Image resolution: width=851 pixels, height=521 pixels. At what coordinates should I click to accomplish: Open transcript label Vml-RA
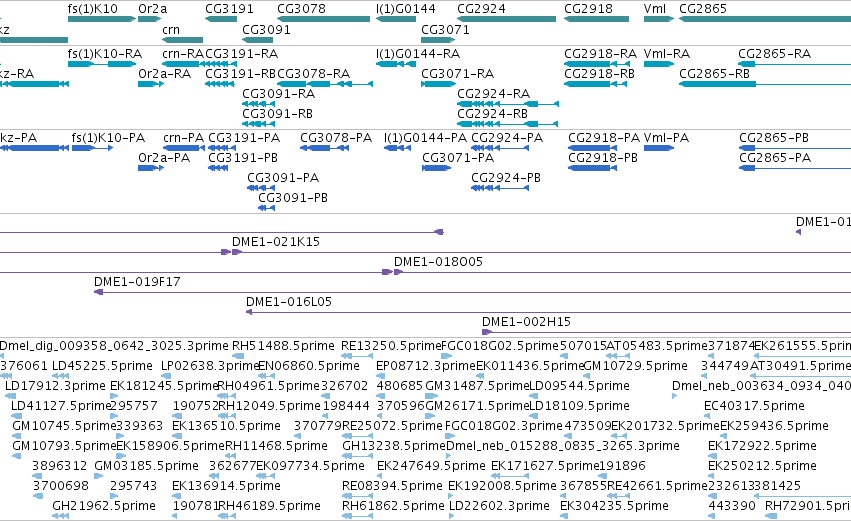(667, 54)
